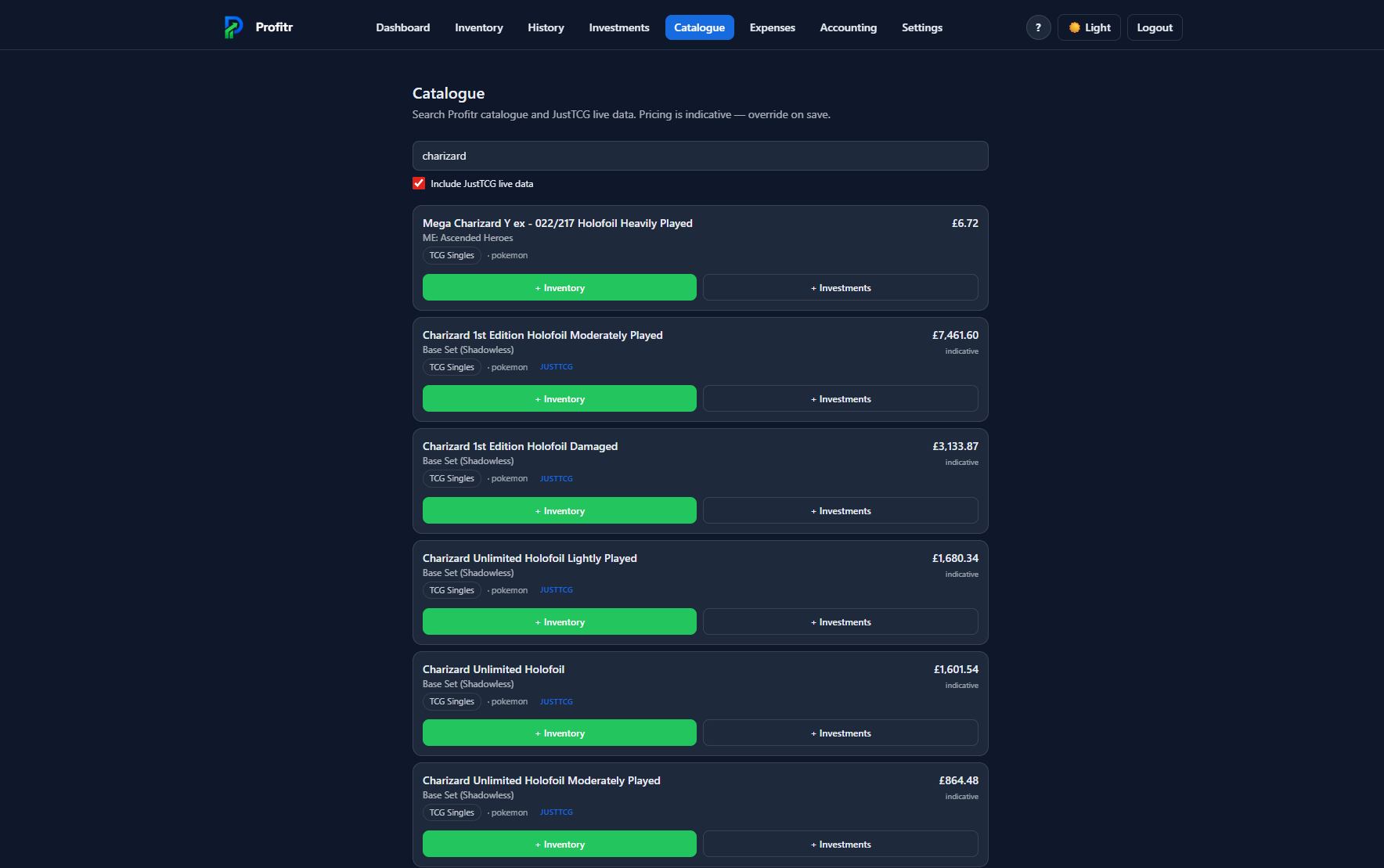Image resolution: width=1384 pixels, height=868 pixels.
Task: Add Charizard 1st Edition Moderately Played to Investments
Action: tap(841, 398)
